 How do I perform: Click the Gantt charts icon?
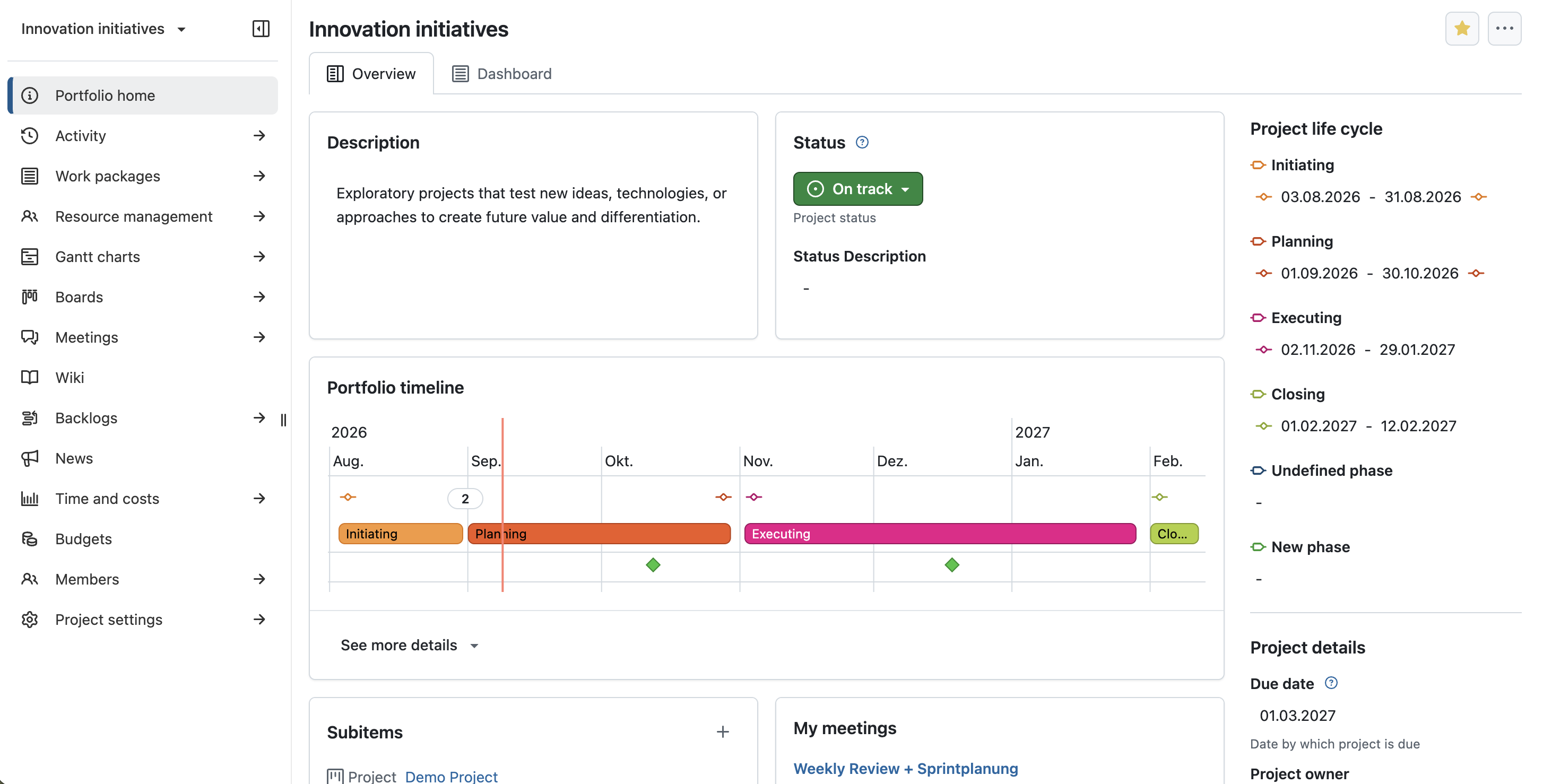[x=29, y=257]
